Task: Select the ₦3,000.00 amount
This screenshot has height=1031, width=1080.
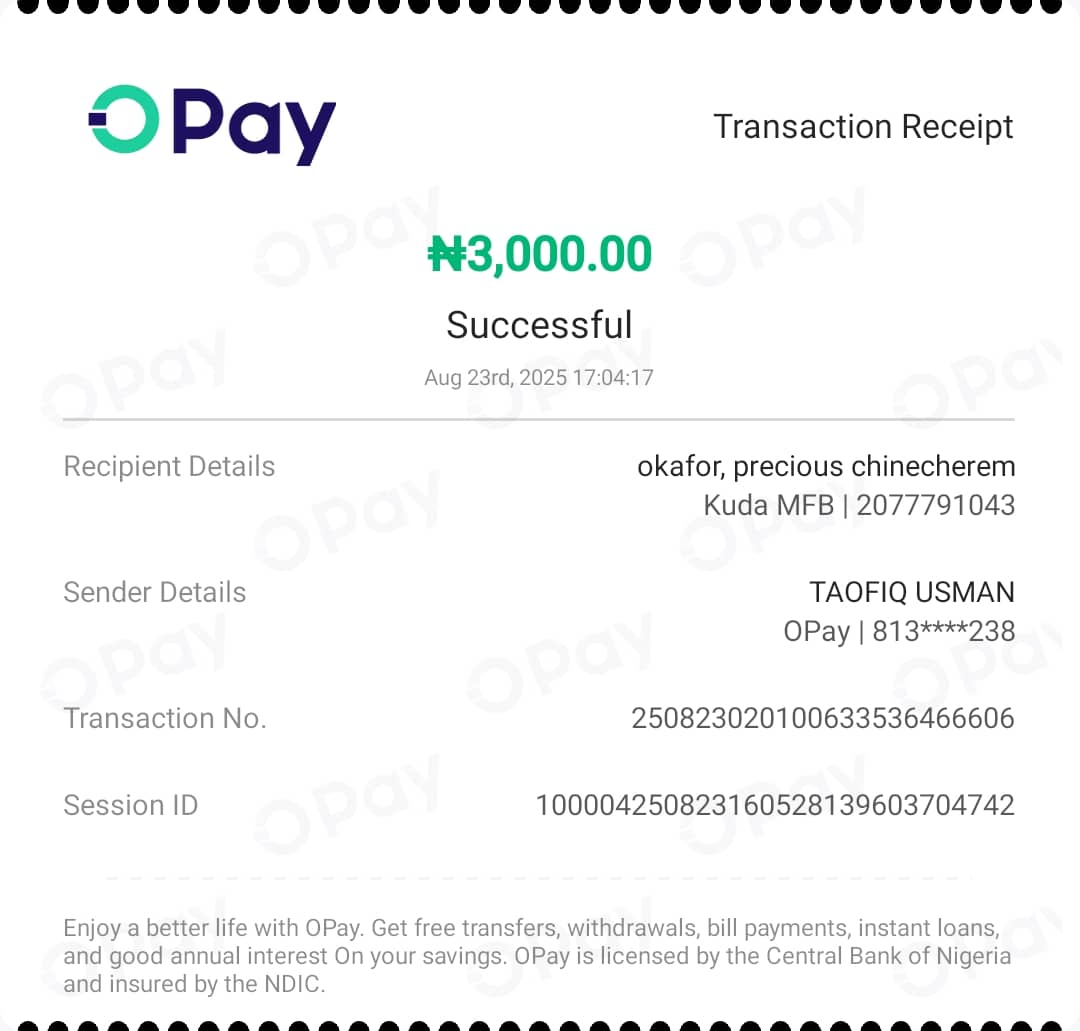Action: pos(540,254)
